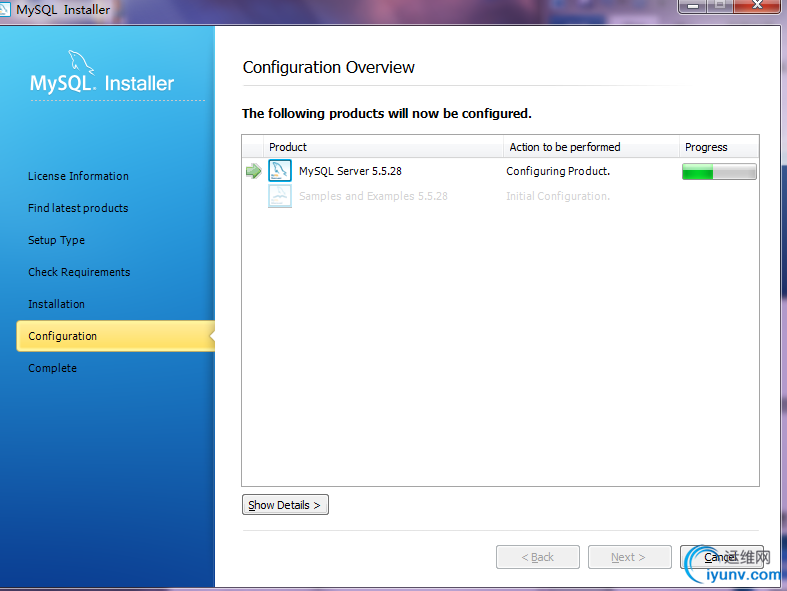This screenshot has height=591, width=787.
Task: Click the Product column header
Action: pos(383,147)
